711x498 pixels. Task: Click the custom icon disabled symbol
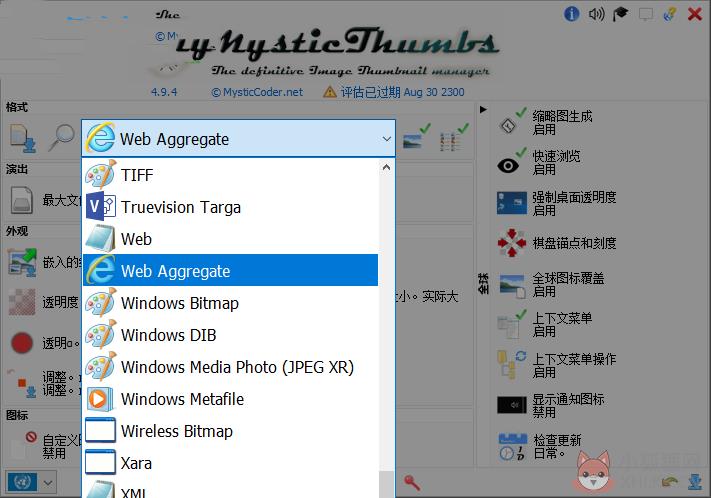(24, 445)
